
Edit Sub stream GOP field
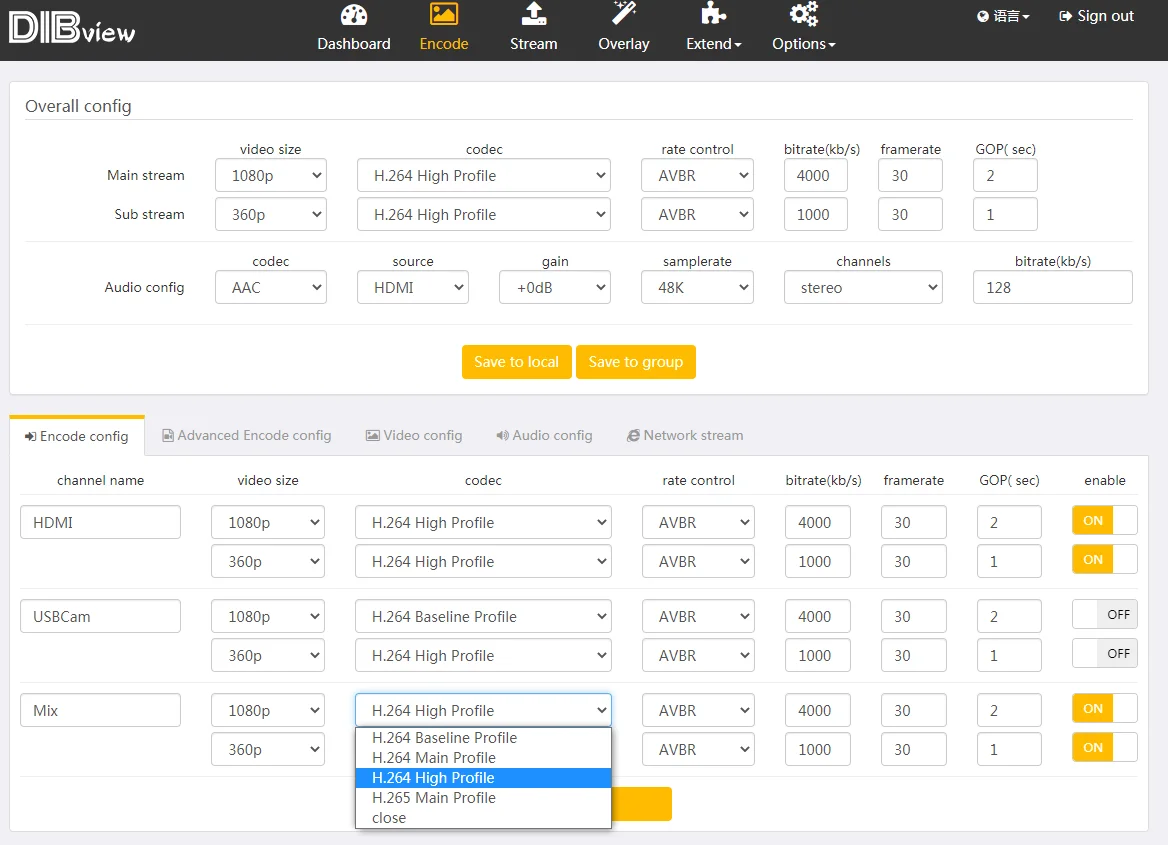(x=1005, y=215)
